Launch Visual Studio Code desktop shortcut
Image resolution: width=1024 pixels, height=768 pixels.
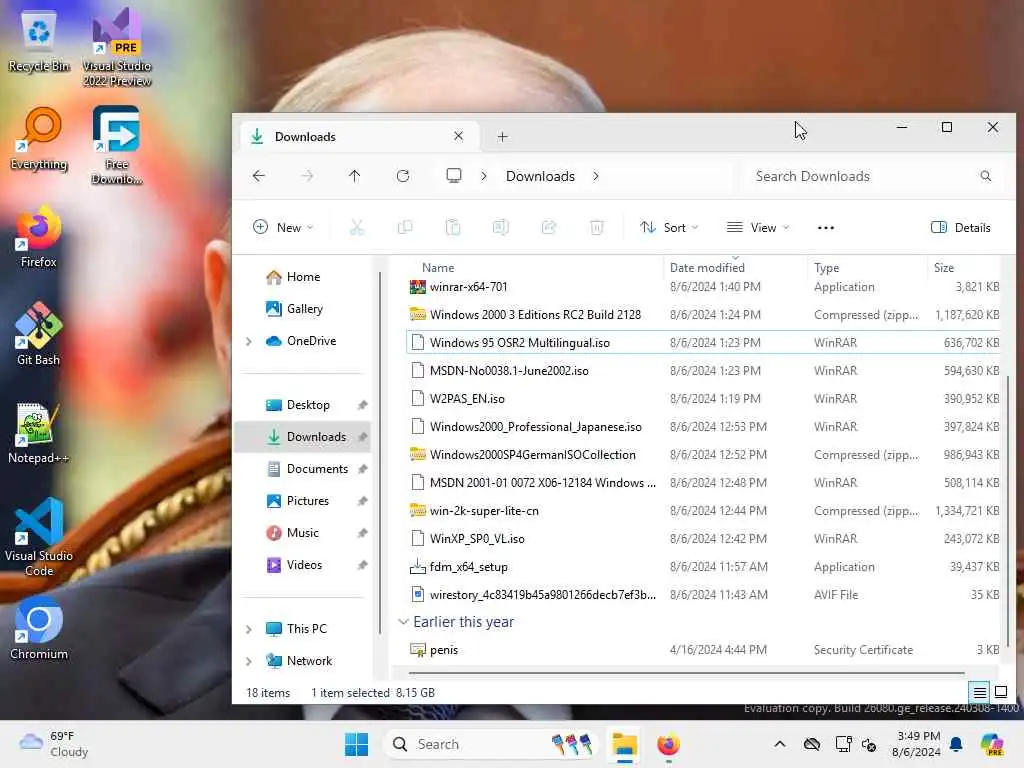(39, 537)
